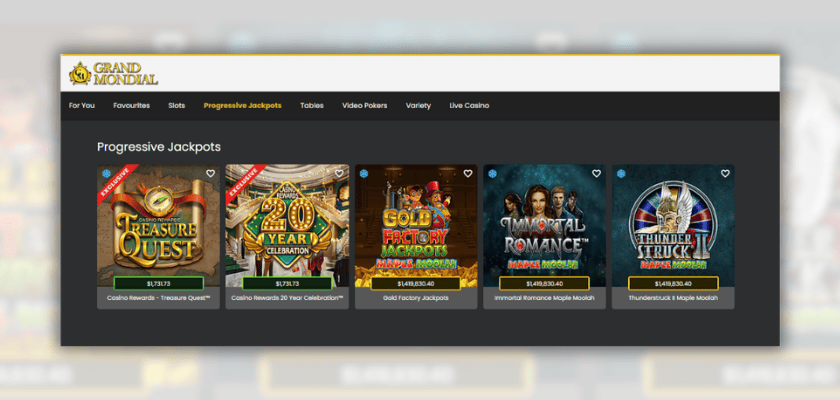Open the Slots tab
The image size is (840, 400).
pyautogui.click(x=177, y=105)
